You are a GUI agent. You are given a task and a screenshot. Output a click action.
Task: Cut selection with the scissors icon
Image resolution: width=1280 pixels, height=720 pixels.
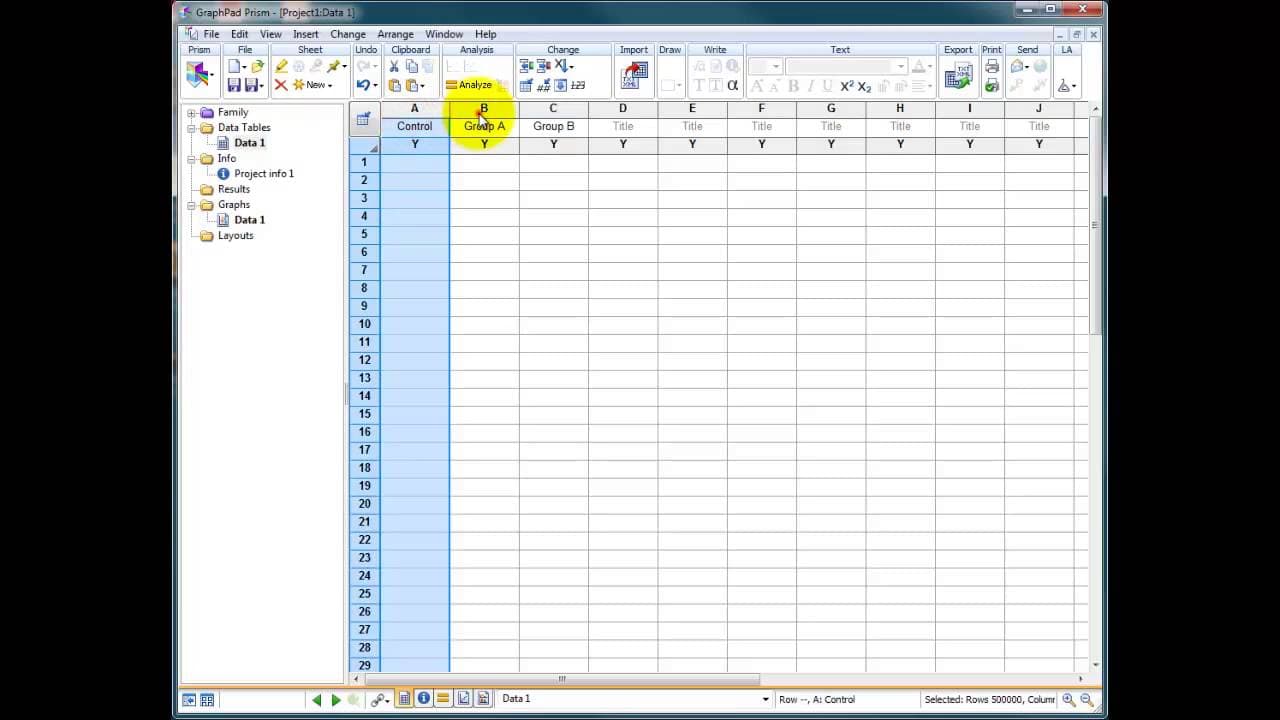(x=394, y=66)
